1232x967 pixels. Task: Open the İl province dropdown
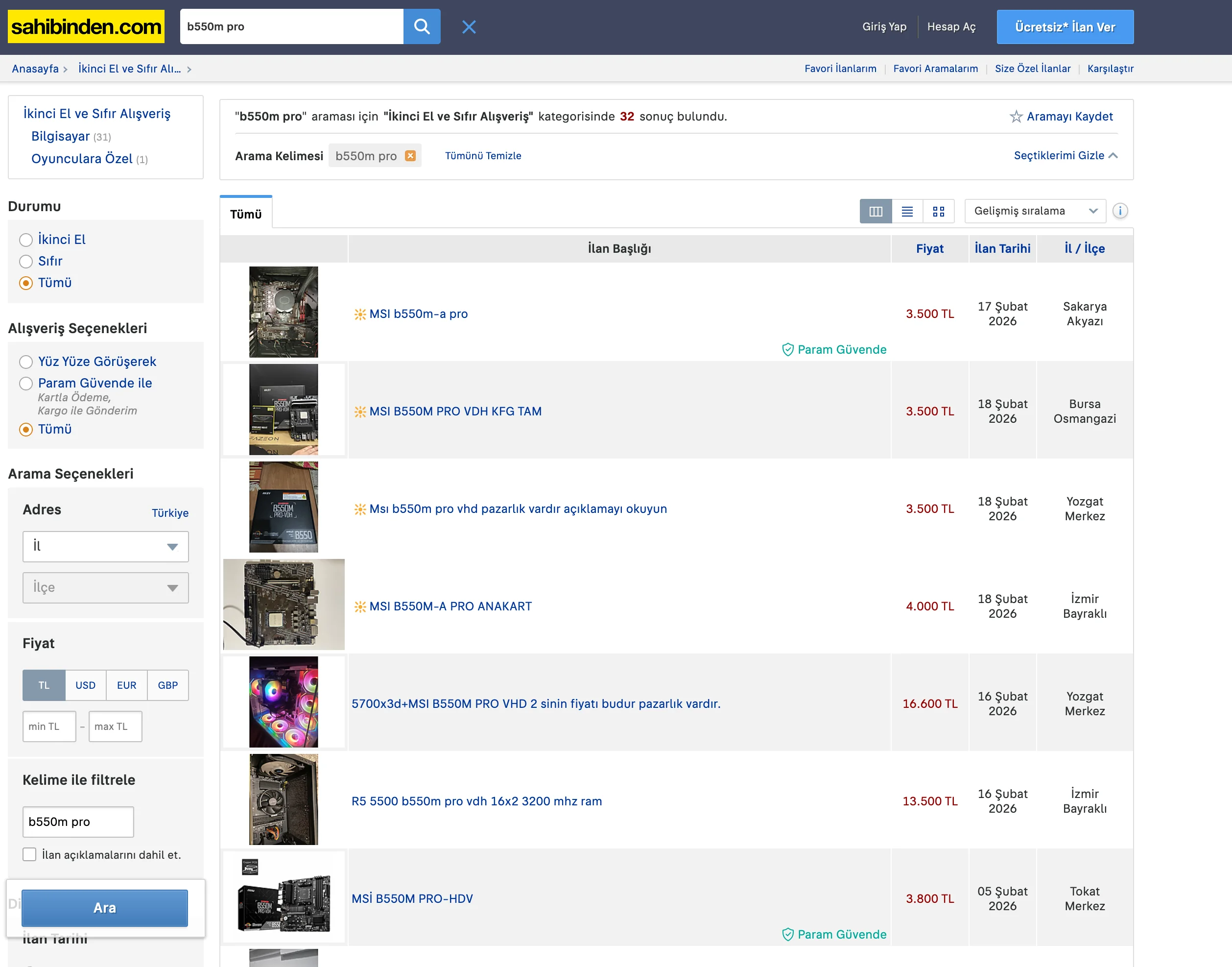point(105,546)
